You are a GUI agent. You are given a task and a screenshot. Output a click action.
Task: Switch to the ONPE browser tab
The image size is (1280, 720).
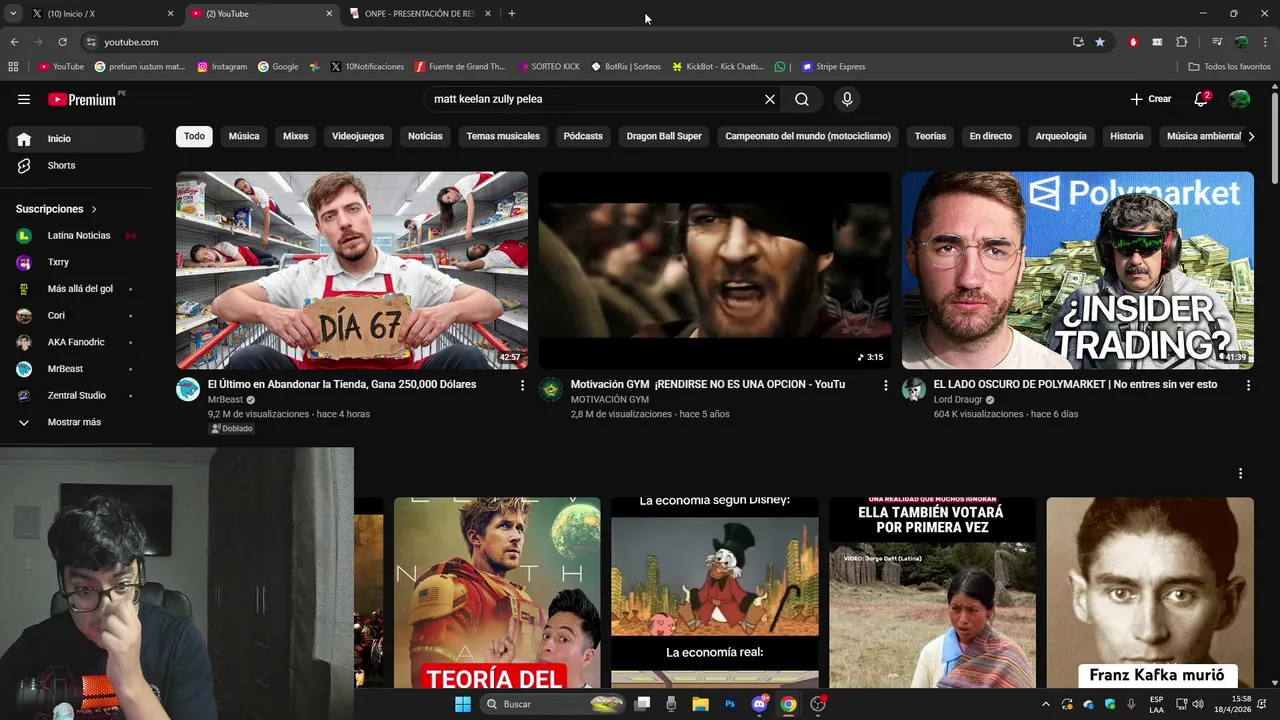tap(420, 14)
